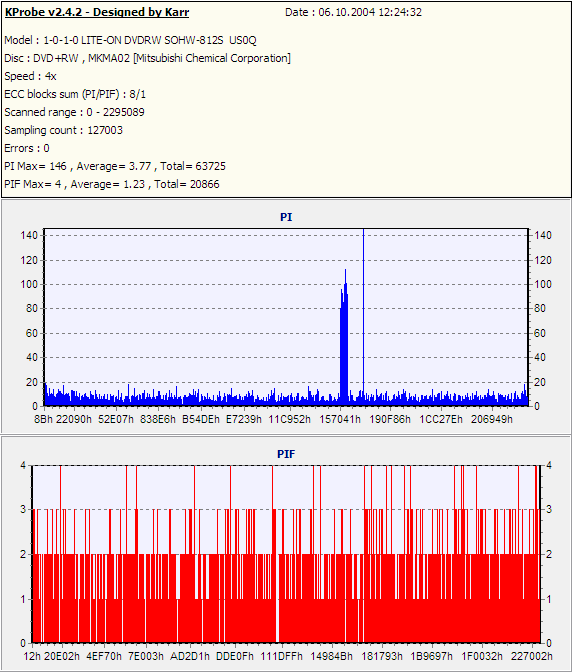Click the PI Max= 146 statistics line
Viewport: 572px width, 672px height.
coord(115,166)
